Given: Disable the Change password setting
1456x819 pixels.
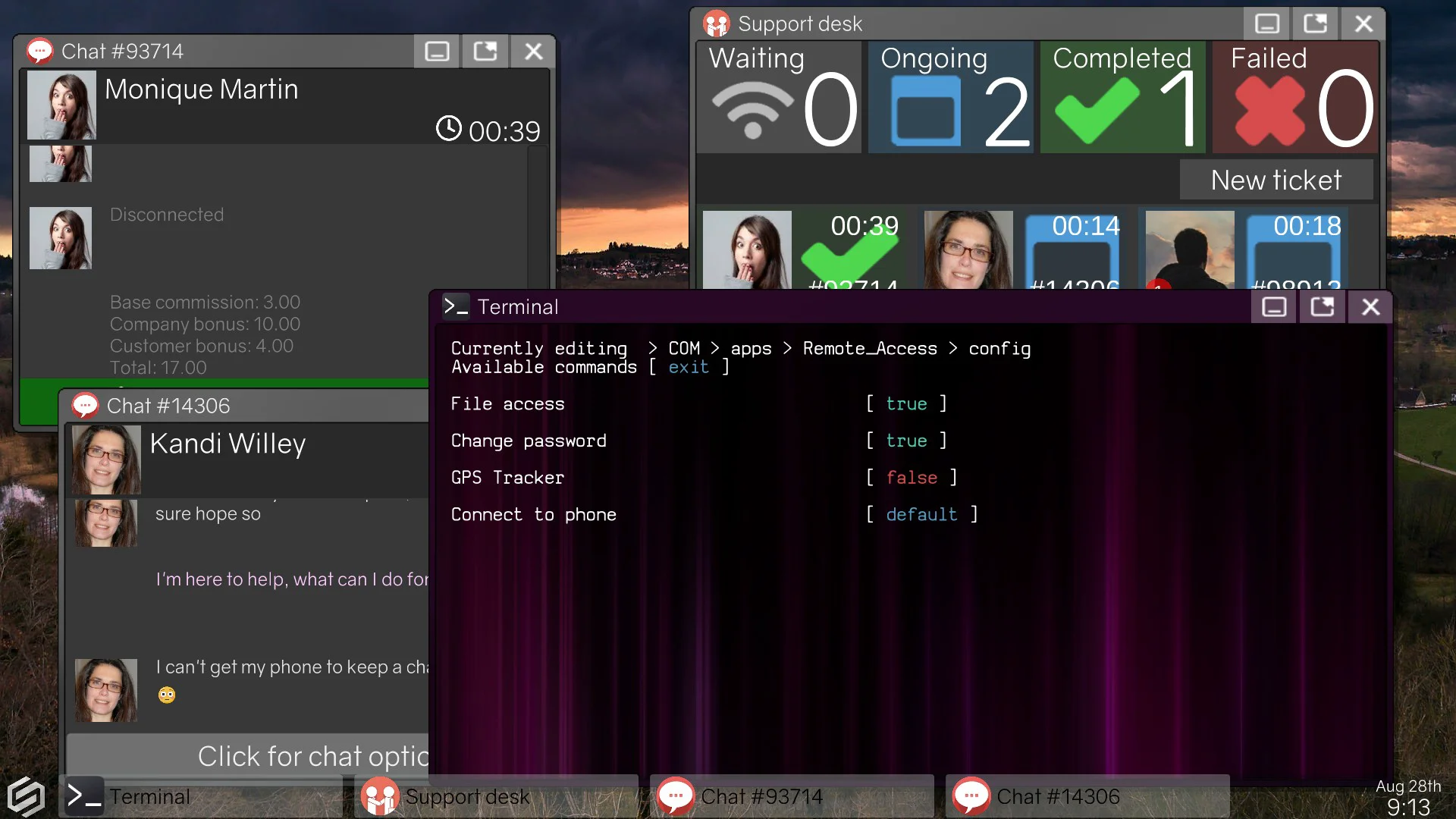Looking at the screenshot, I should tap(907, 440).
